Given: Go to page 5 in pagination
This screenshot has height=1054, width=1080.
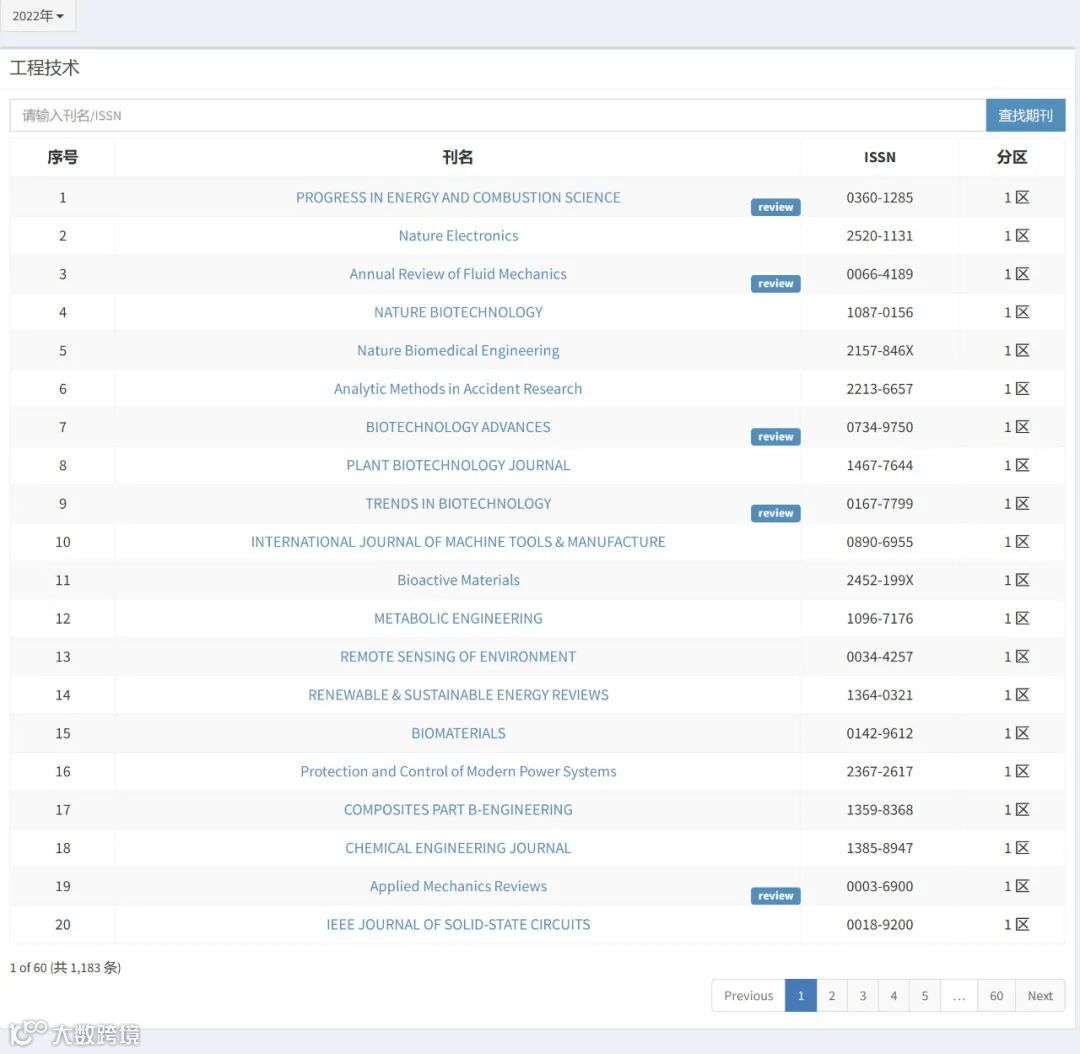Looking at the screenshot, I should (x=924, y=995).
